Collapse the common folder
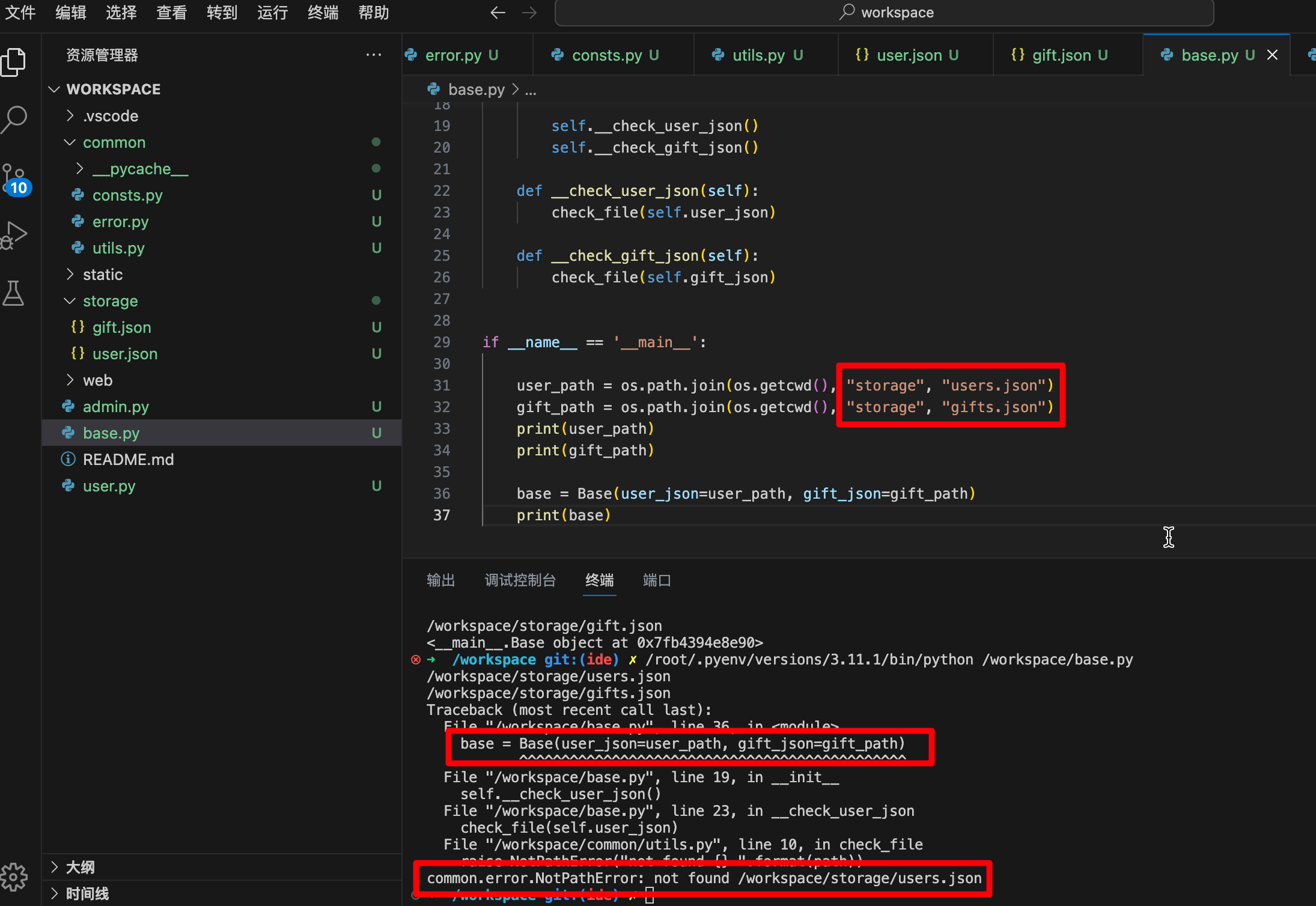The image size is (1316, 906). pyautogui.click(x=222, y=142)
